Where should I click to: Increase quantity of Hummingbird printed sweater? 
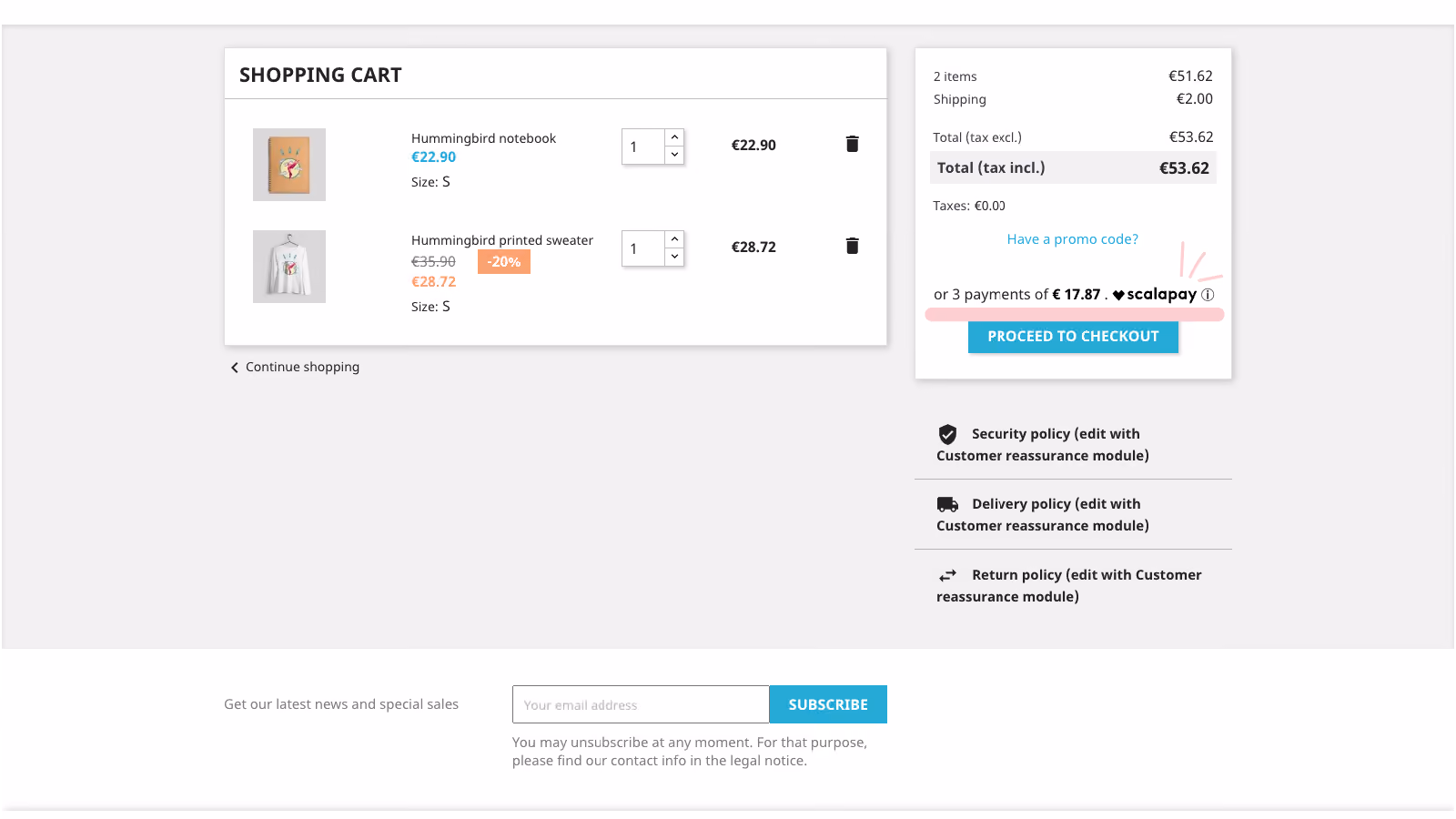[674, 239]
